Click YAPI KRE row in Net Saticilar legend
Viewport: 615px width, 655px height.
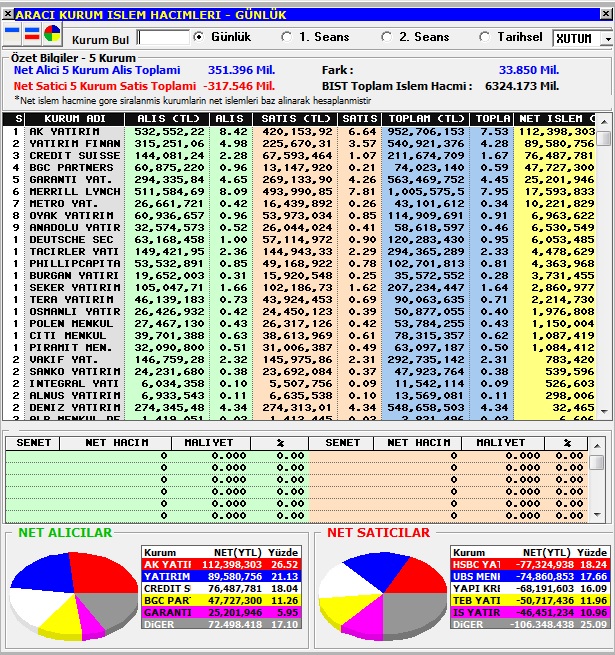pos(530,589)
